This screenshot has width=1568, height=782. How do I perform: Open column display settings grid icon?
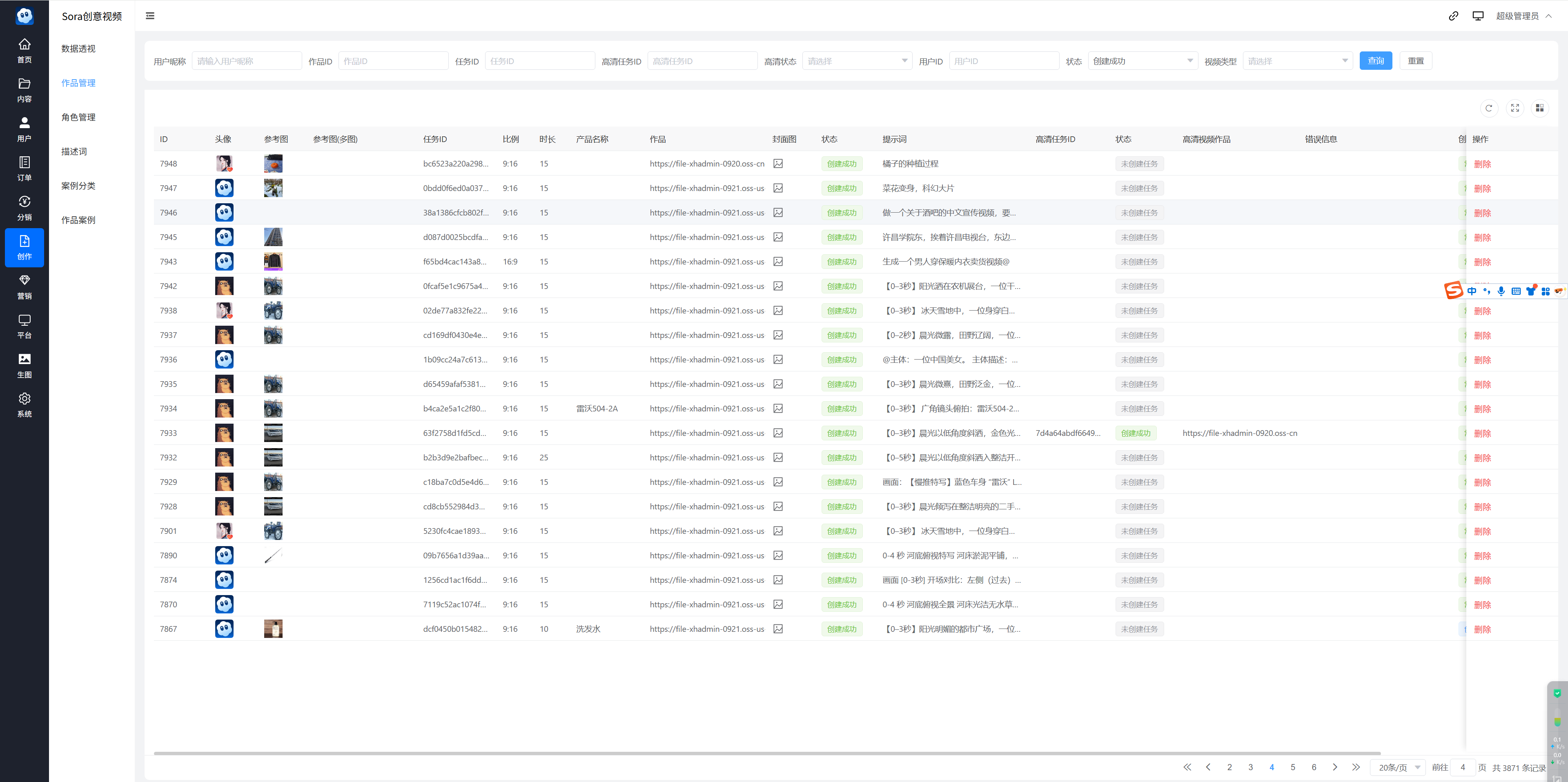pos(1539,108)
